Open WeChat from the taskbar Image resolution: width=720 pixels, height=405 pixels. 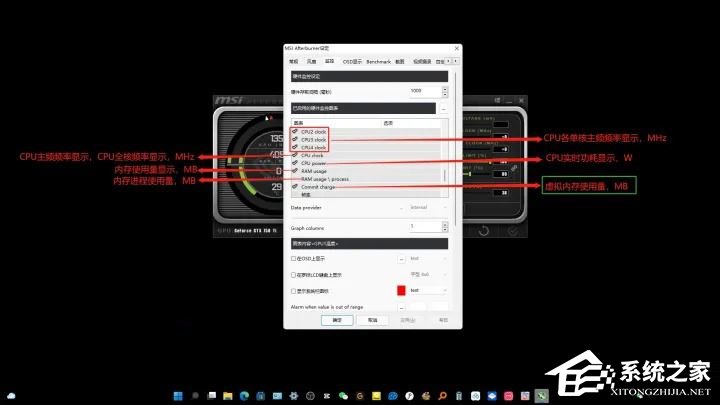[x=343, y=396]
